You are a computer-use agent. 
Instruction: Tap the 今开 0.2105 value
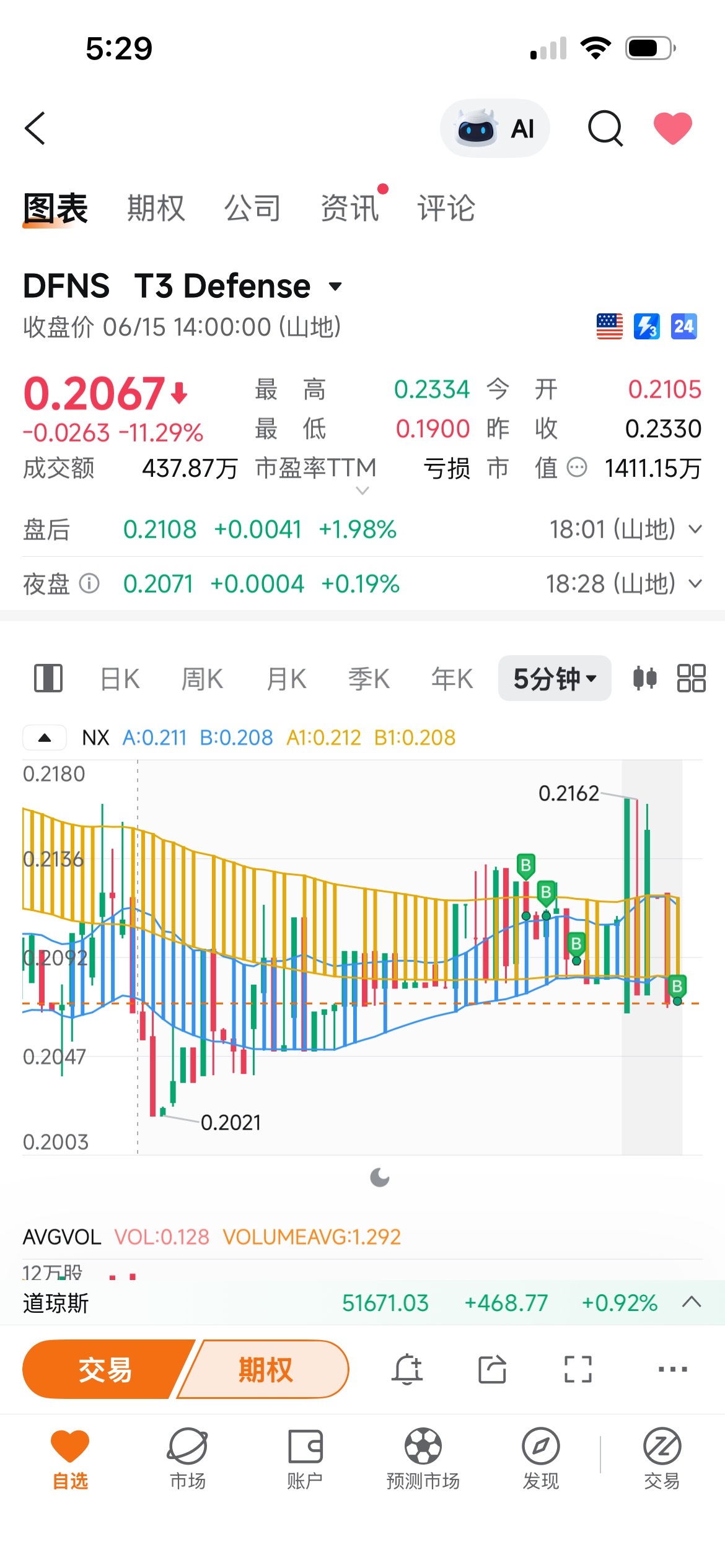click(x=665, y=390)
